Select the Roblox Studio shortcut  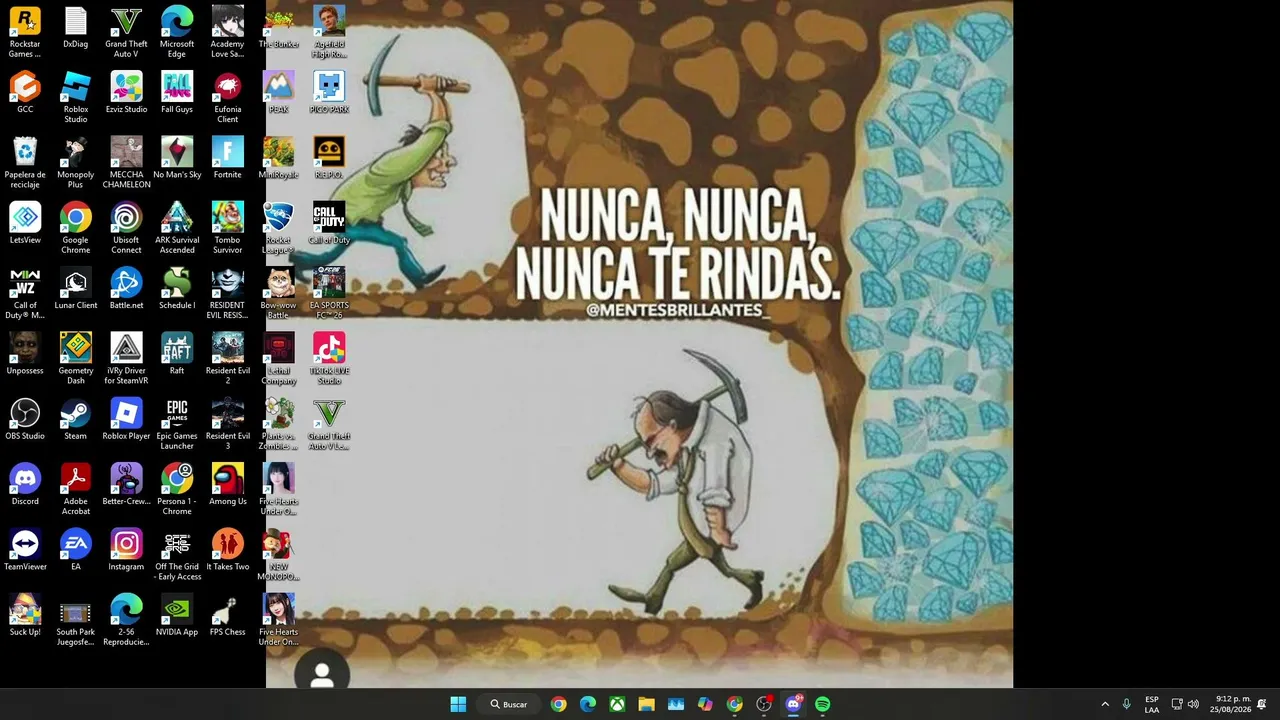point(76,98)
